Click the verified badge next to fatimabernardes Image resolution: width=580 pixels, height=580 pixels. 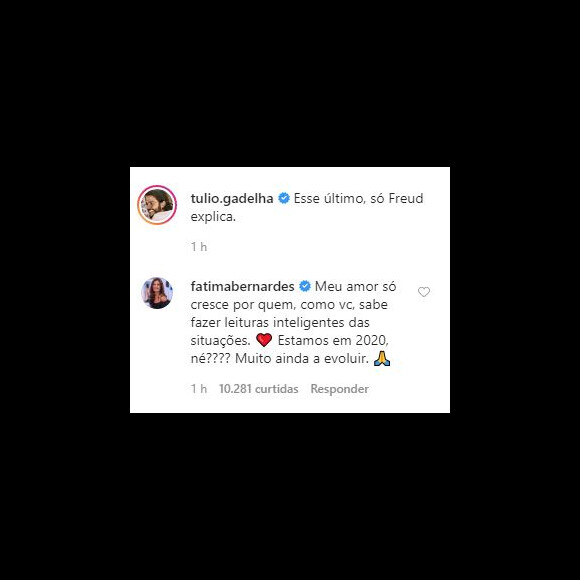pyautogui.click(x=304, y=286)
